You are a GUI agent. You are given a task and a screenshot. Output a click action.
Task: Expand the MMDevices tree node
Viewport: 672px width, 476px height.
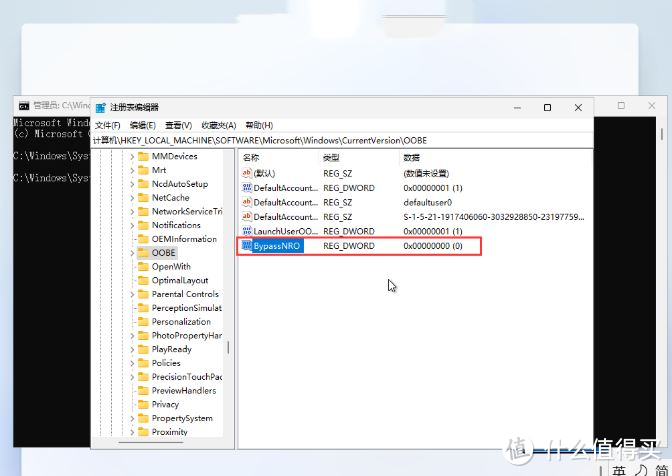point(132,157)
